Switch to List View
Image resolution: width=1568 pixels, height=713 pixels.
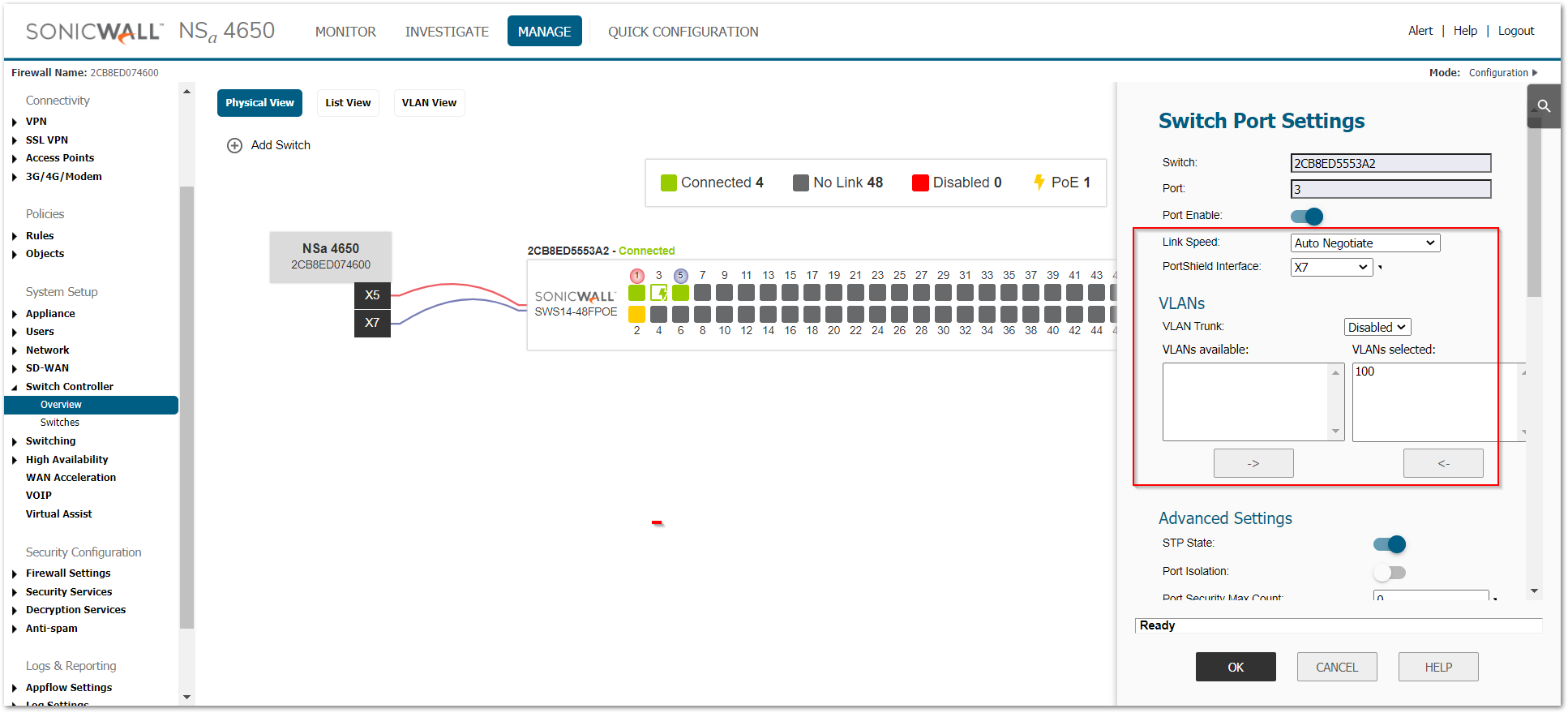coord(348,103)
